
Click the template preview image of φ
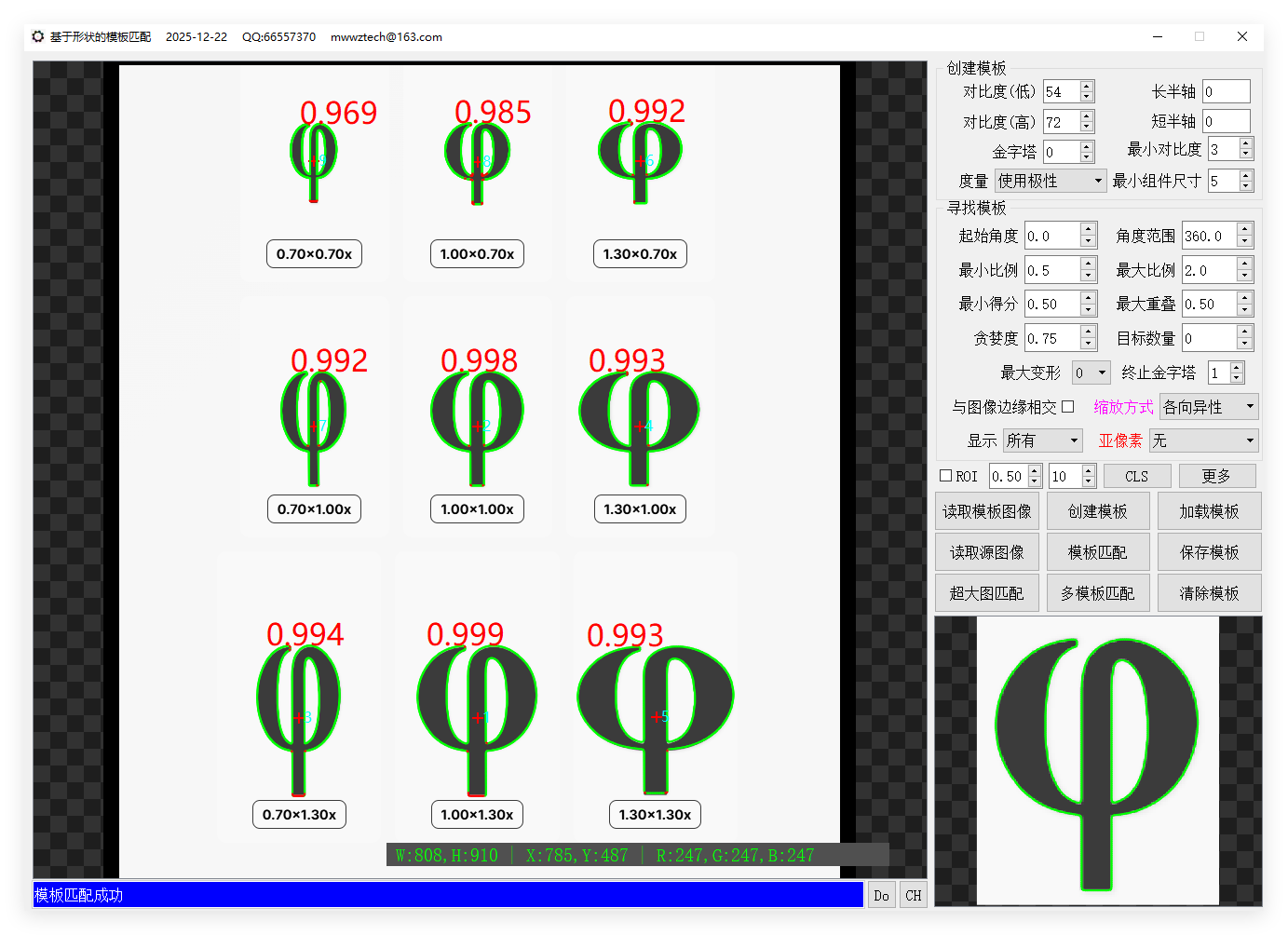coord(1097,761)
